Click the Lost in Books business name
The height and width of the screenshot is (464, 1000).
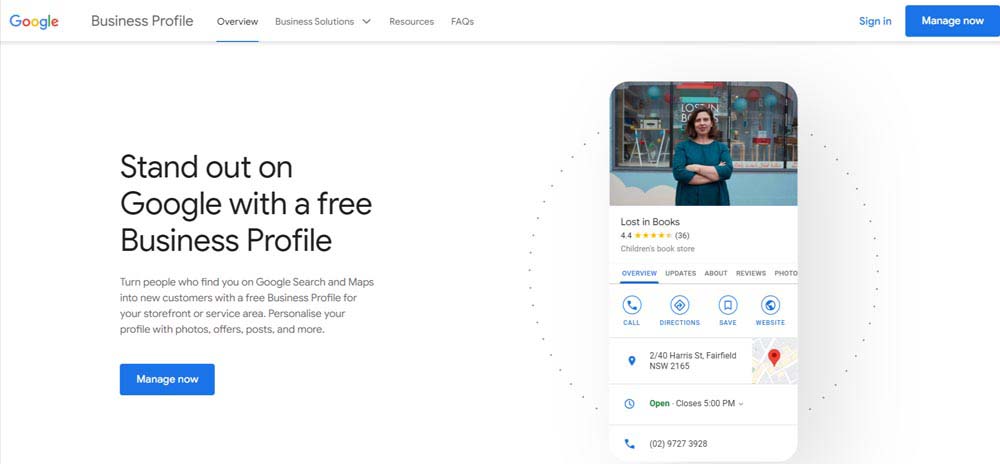650,222
